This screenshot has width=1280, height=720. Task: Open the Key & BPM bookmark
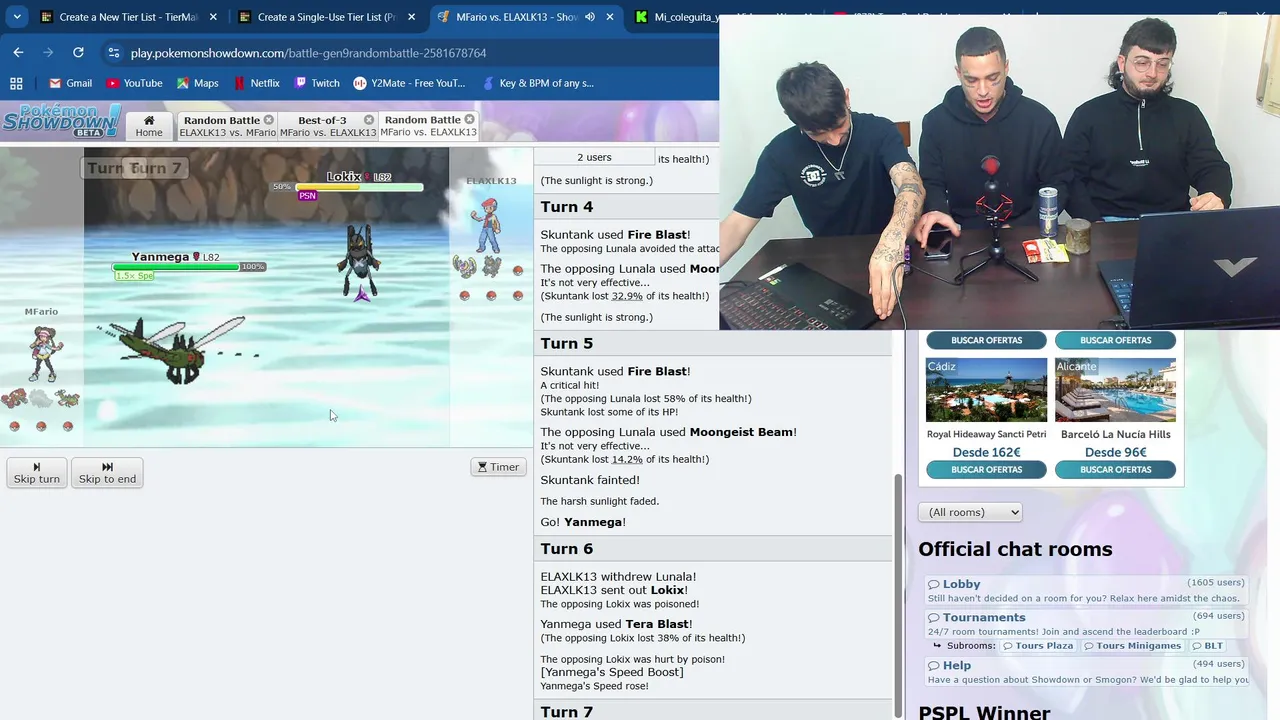coord(537,83)
